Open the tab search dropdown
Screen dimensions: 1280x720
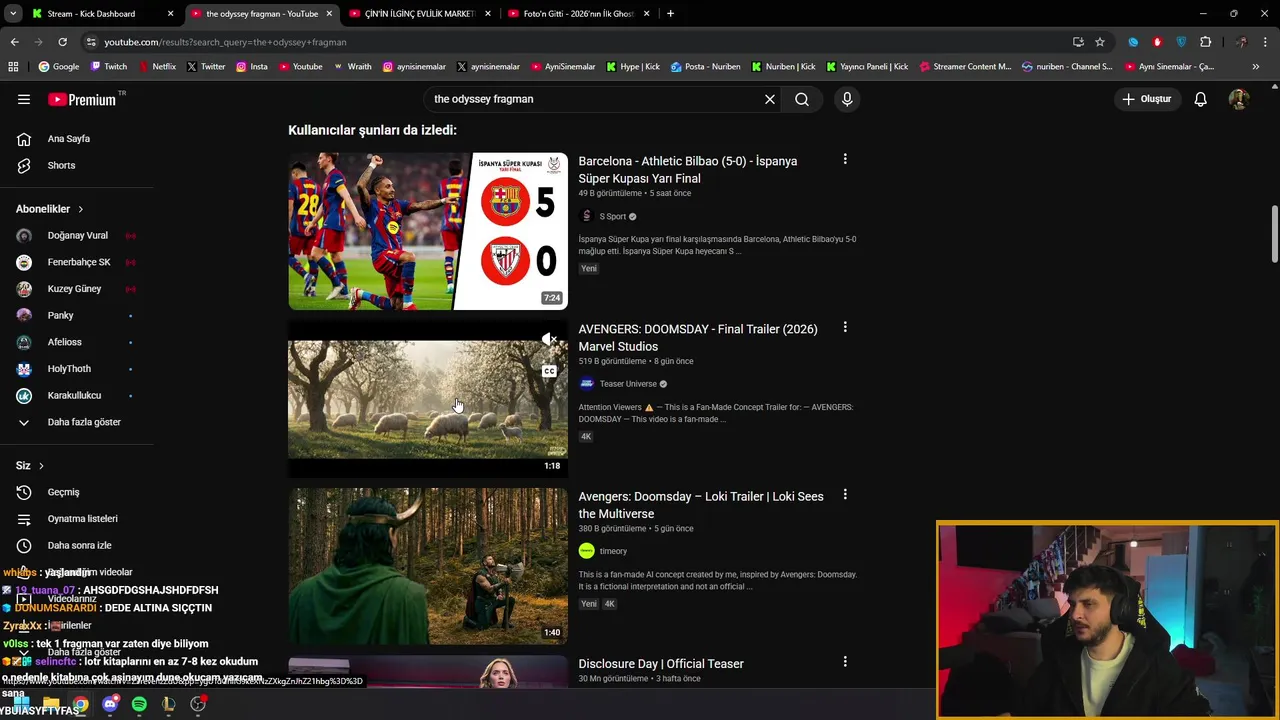[13, 14]
